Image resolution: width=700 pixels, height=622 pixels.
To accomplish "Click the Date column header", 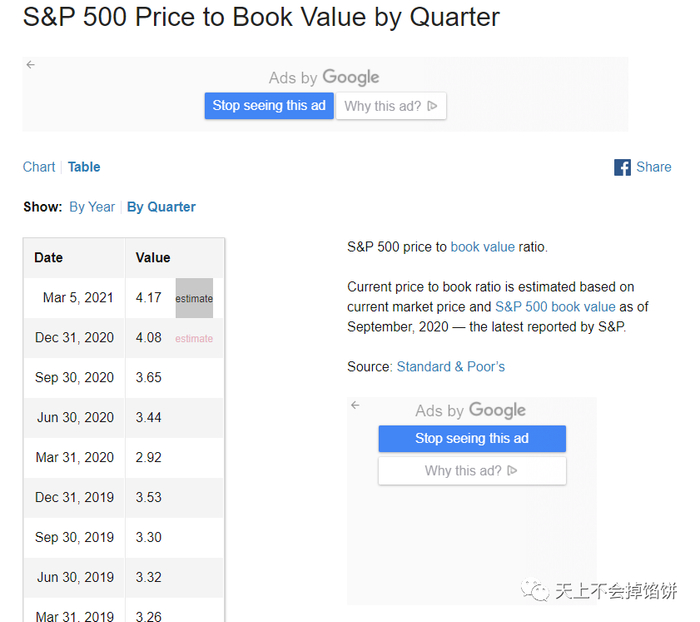I will pos(48,257).
